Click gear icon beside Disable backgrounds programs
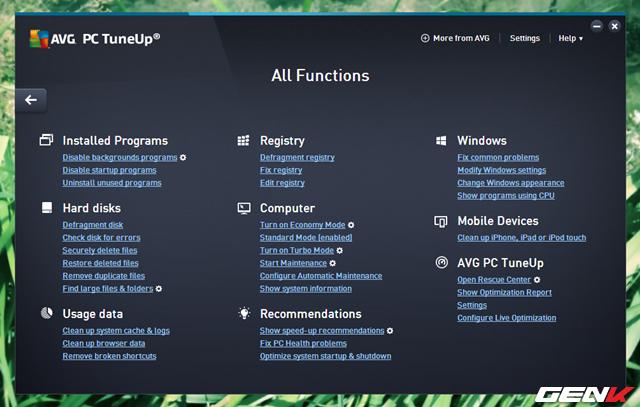 [183, 158]
